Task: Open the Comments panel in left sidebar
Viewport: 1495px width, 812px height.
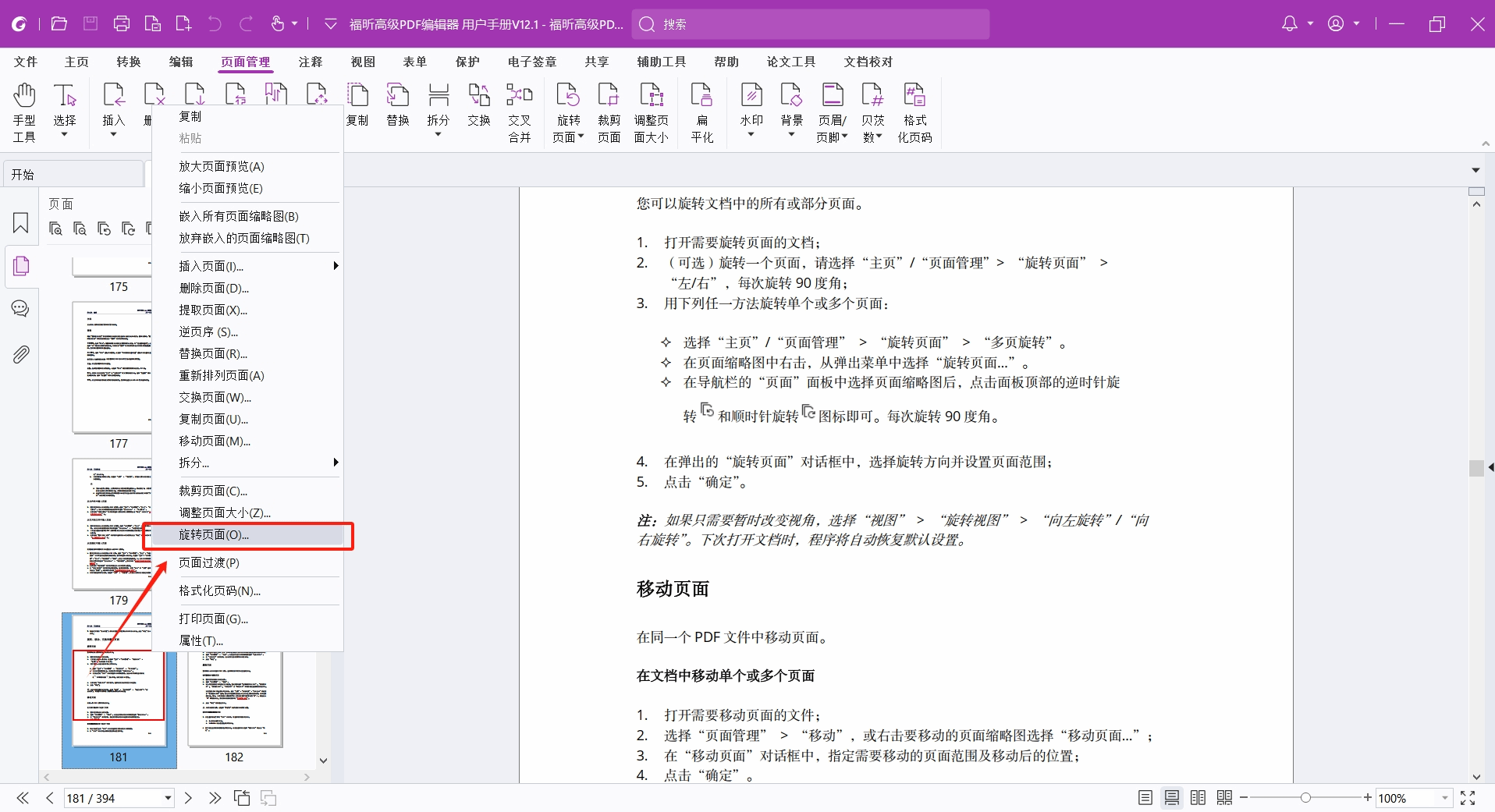Action: tap(21, 309)
